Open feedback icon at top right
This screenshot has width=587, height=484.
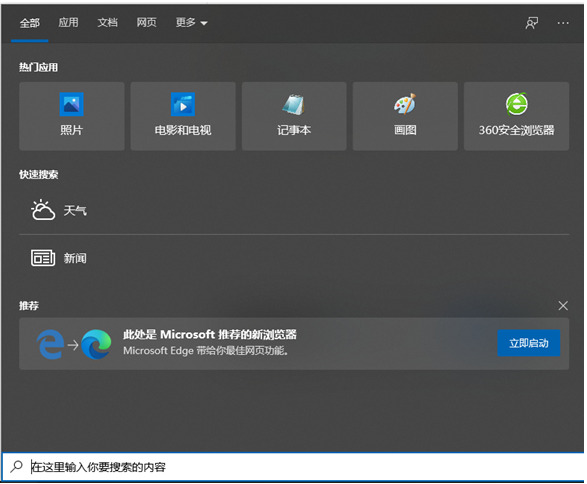point(532,23)
